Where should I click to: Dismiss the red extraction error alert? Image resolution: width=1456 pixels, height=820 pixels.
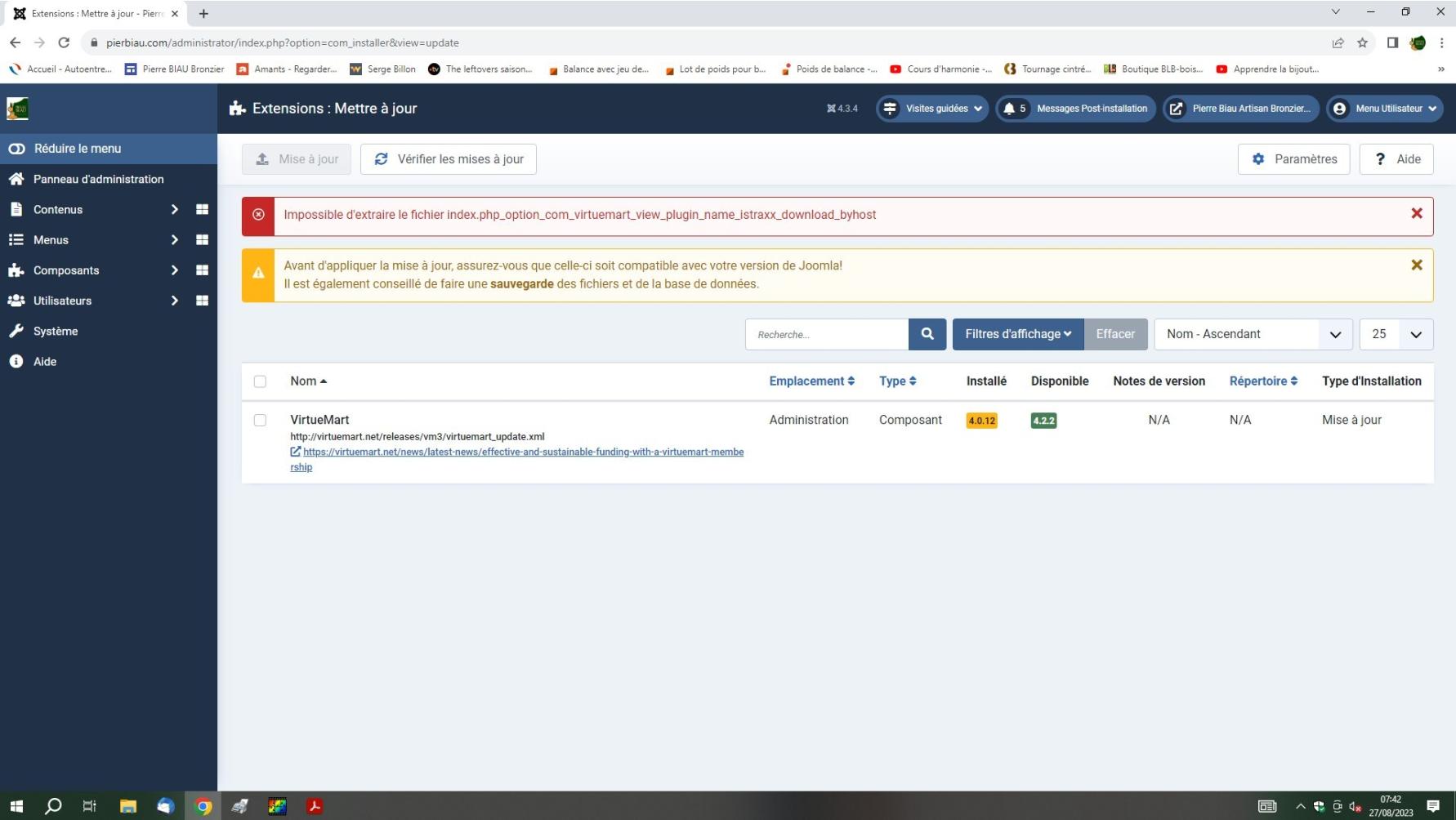click(1417, 213)
